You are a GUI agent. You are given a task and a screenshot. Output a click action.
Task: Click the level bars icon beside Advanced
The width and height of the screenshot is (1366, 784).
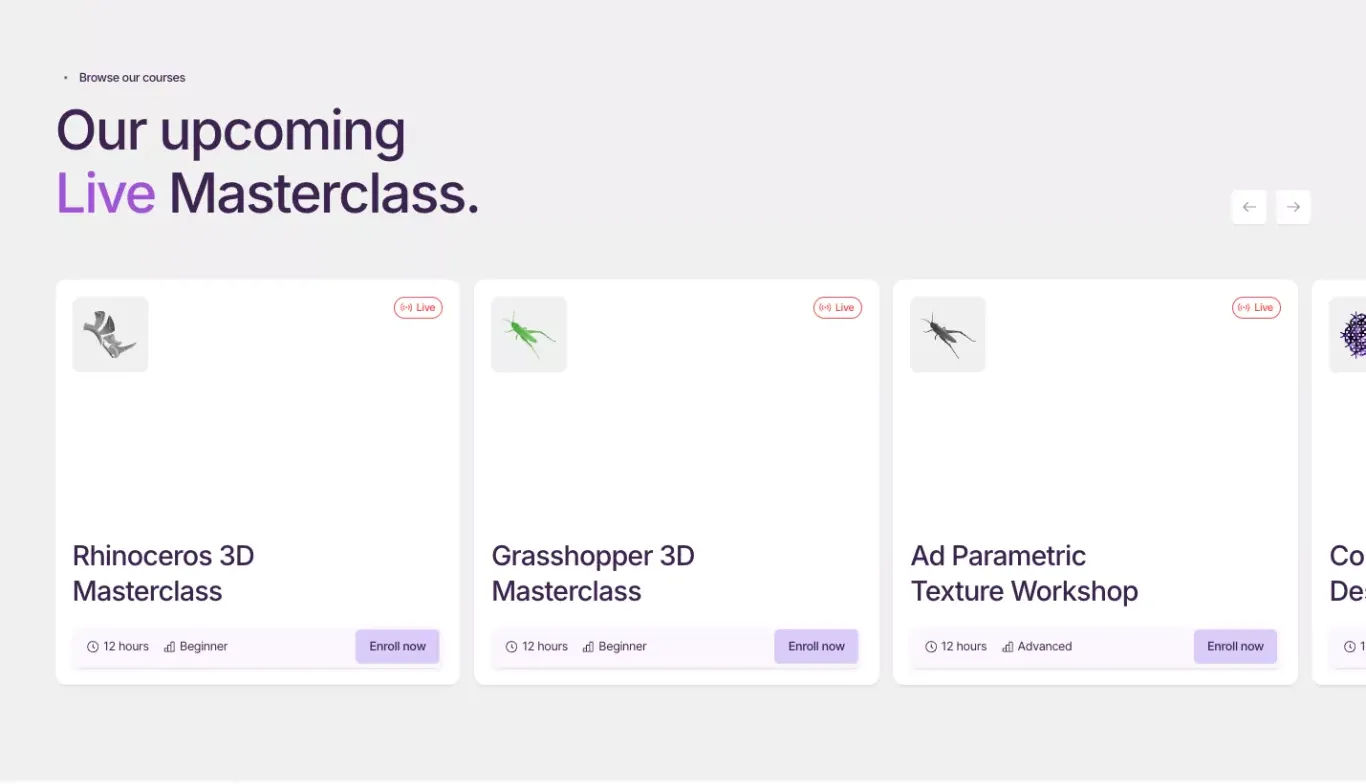coord(1007,647)
